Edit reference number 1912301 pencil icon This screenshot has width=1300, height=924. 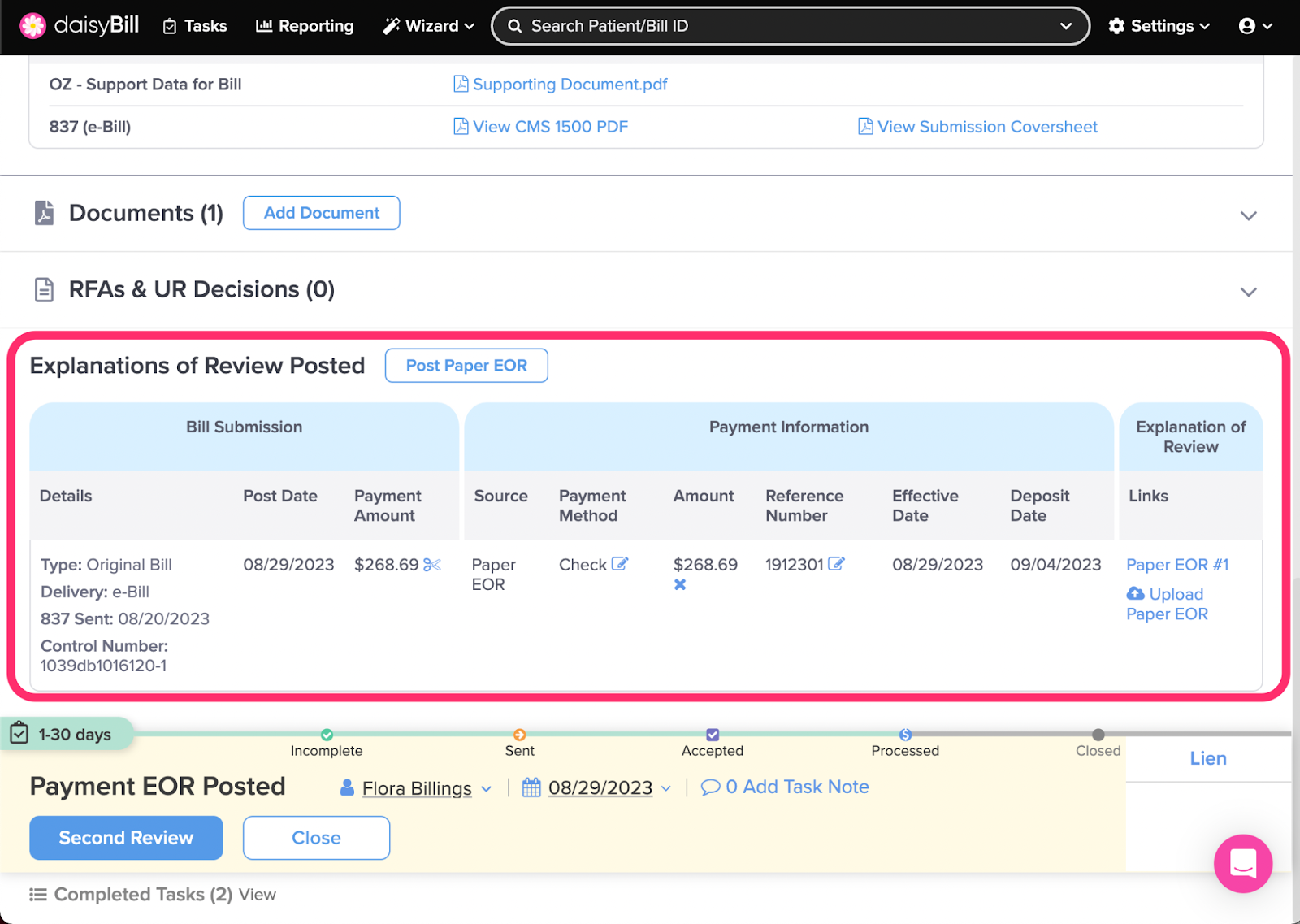tap(836, 564)
